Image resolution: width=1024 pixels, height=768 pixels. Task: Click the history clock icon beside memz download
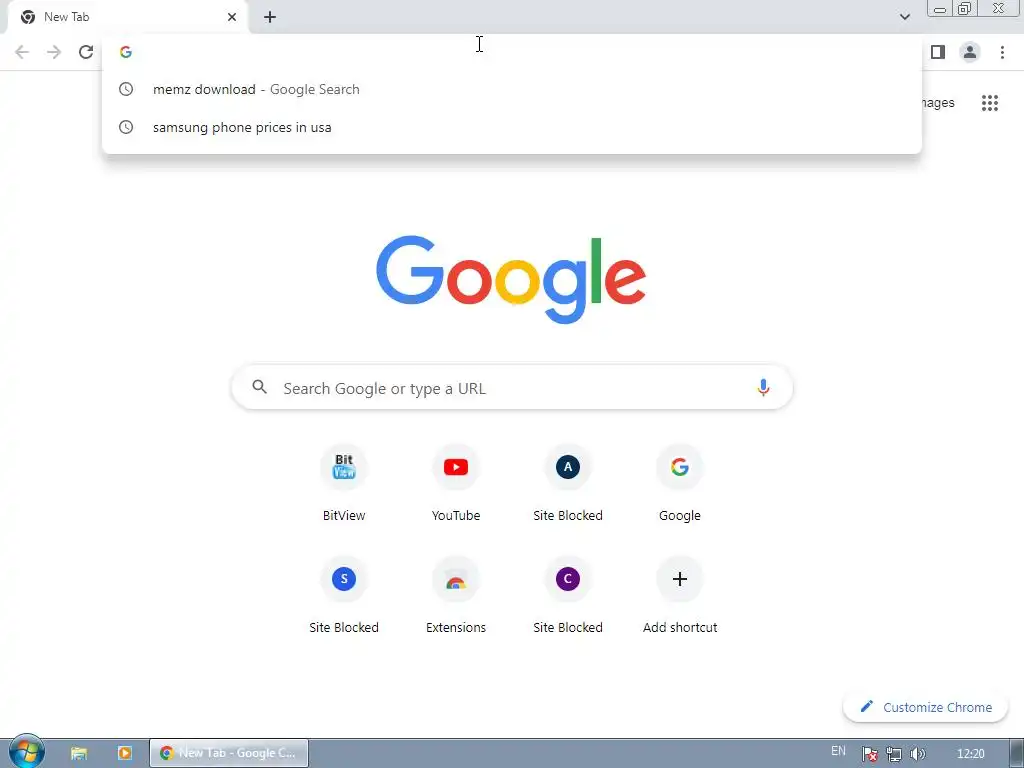pyautogui.click(x=126, y=89)
